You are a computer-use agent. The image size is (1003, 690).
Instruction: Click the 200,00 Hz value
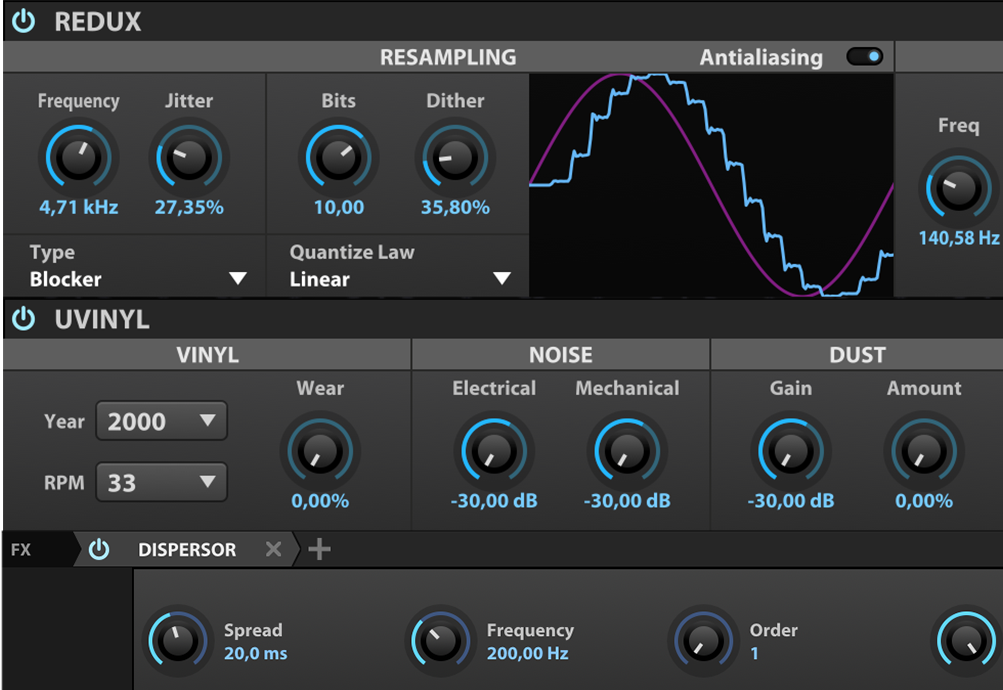tap(528, 654)
